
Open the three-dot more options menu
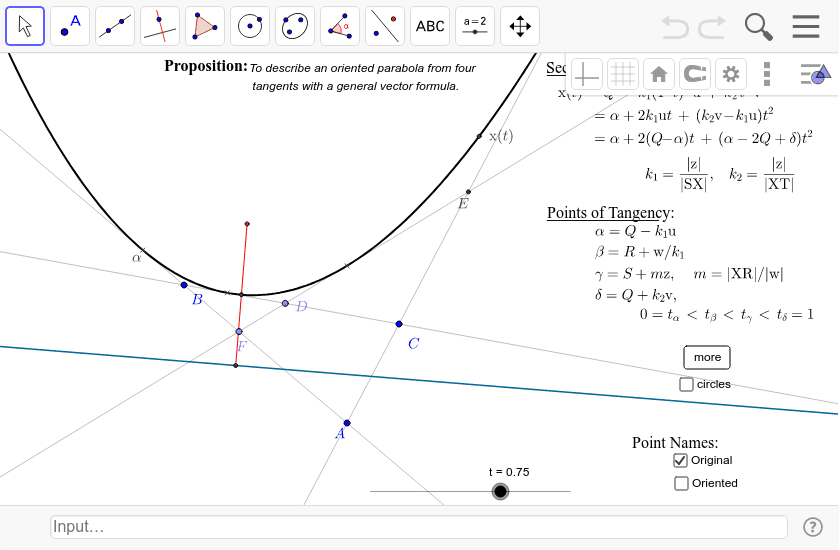[767, 74]
